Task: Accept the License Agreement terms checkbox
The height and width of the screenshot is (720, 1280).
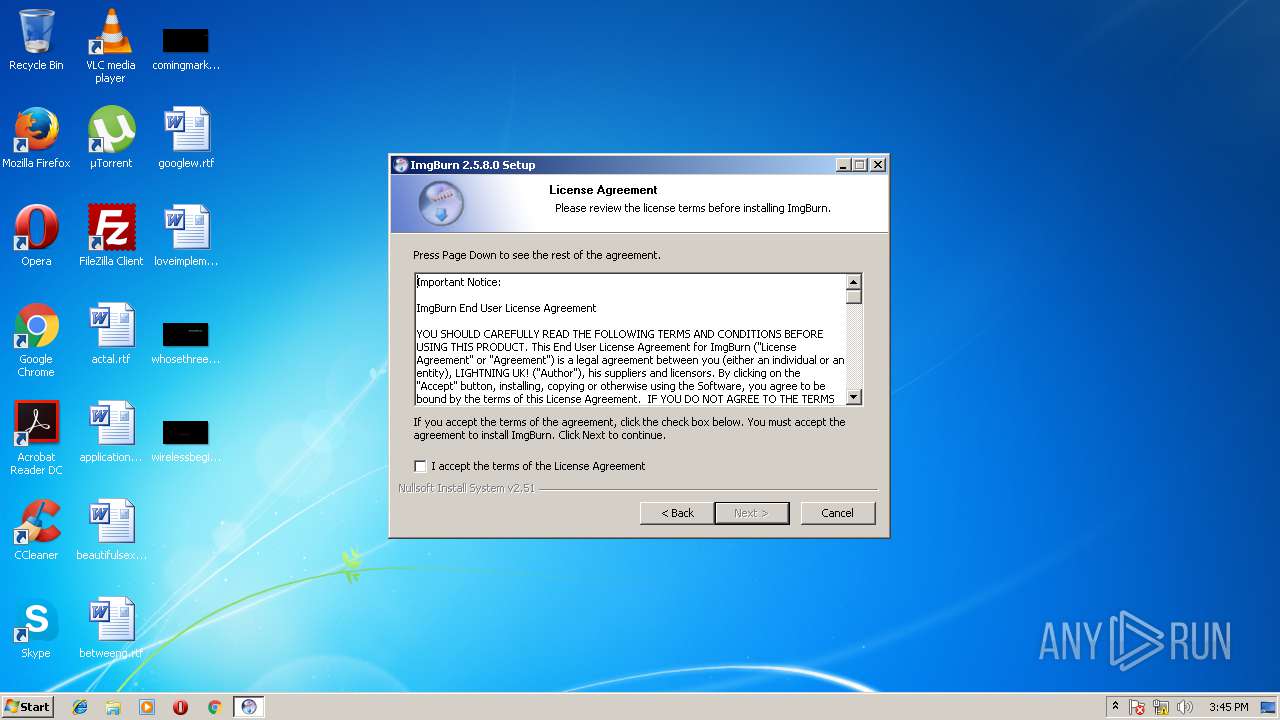Action: (x=420, y=466)
